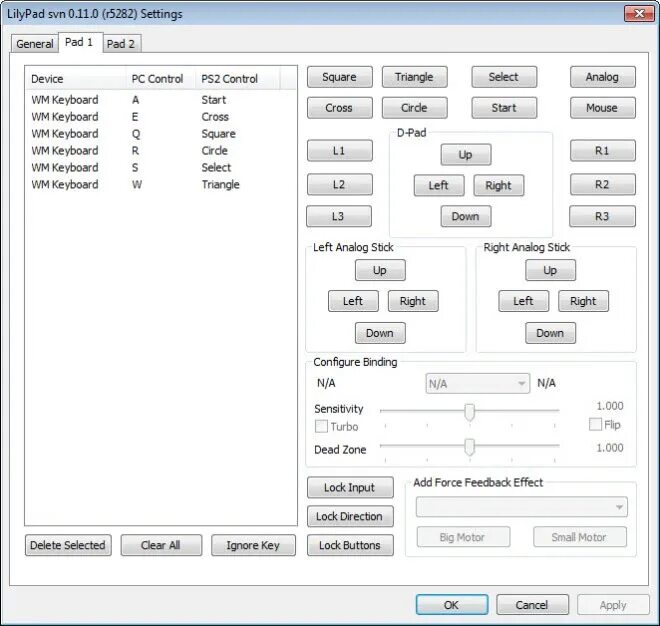
Task: Click the Lock Direction button
Action: (350, 517)
